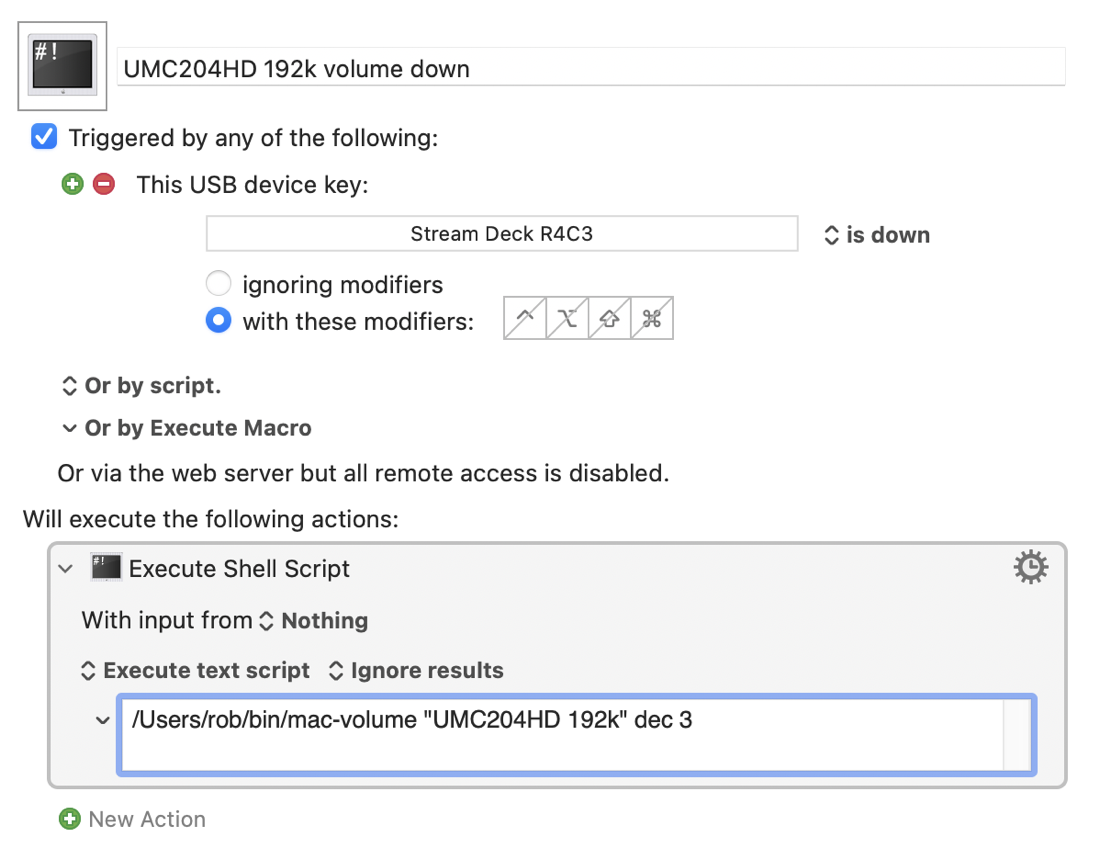Open the action gear settings menu
1100x860 pixels.
1030,568
